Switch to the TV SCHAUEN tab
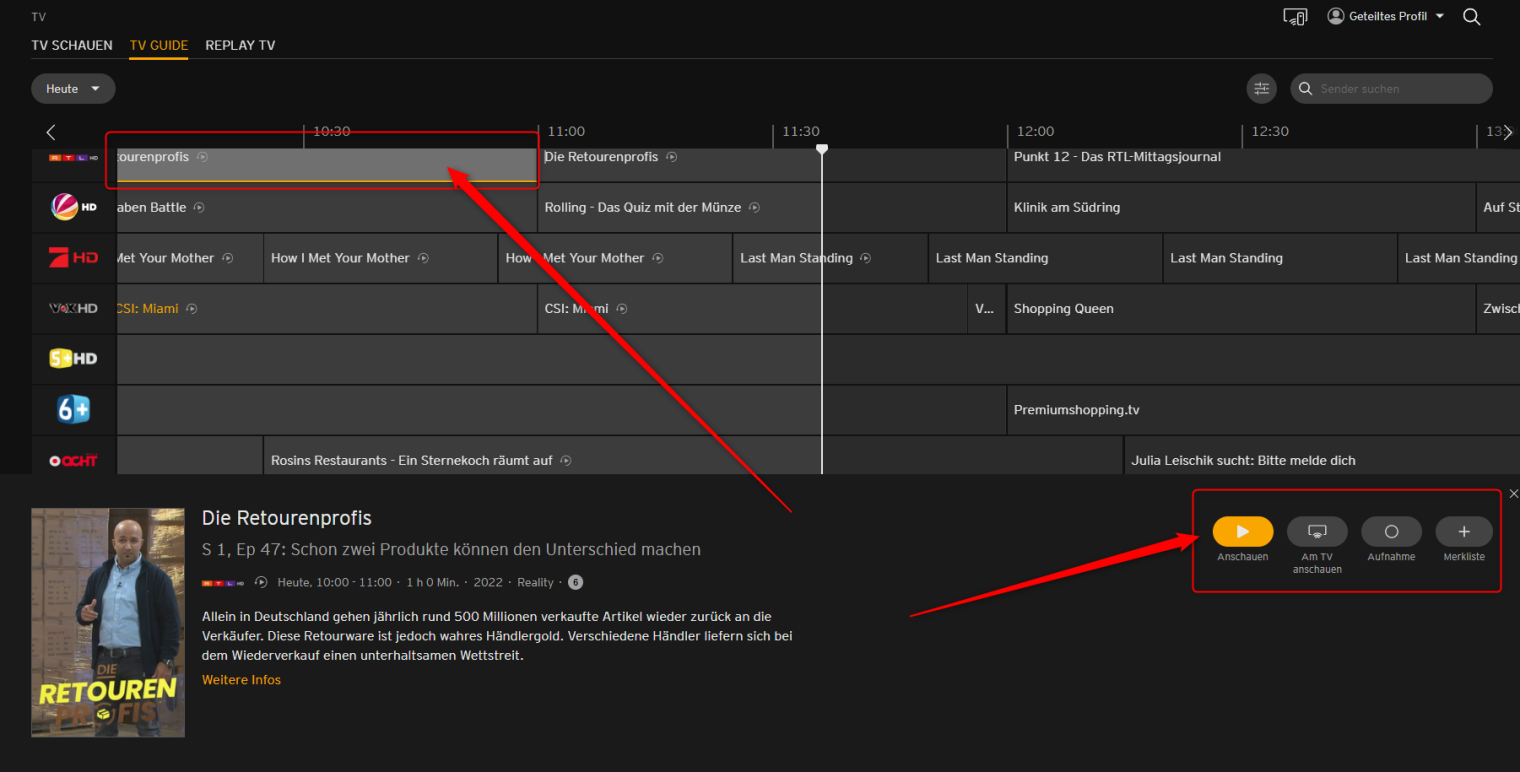Viewport: 1520px width, 772px height. pyautogui.click(x=72, y=45)
